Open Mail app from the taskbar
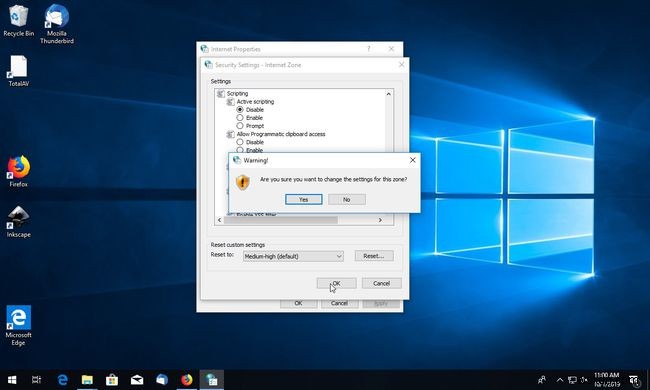This screenshot has width=650, height=390. (x=137, y=380)
